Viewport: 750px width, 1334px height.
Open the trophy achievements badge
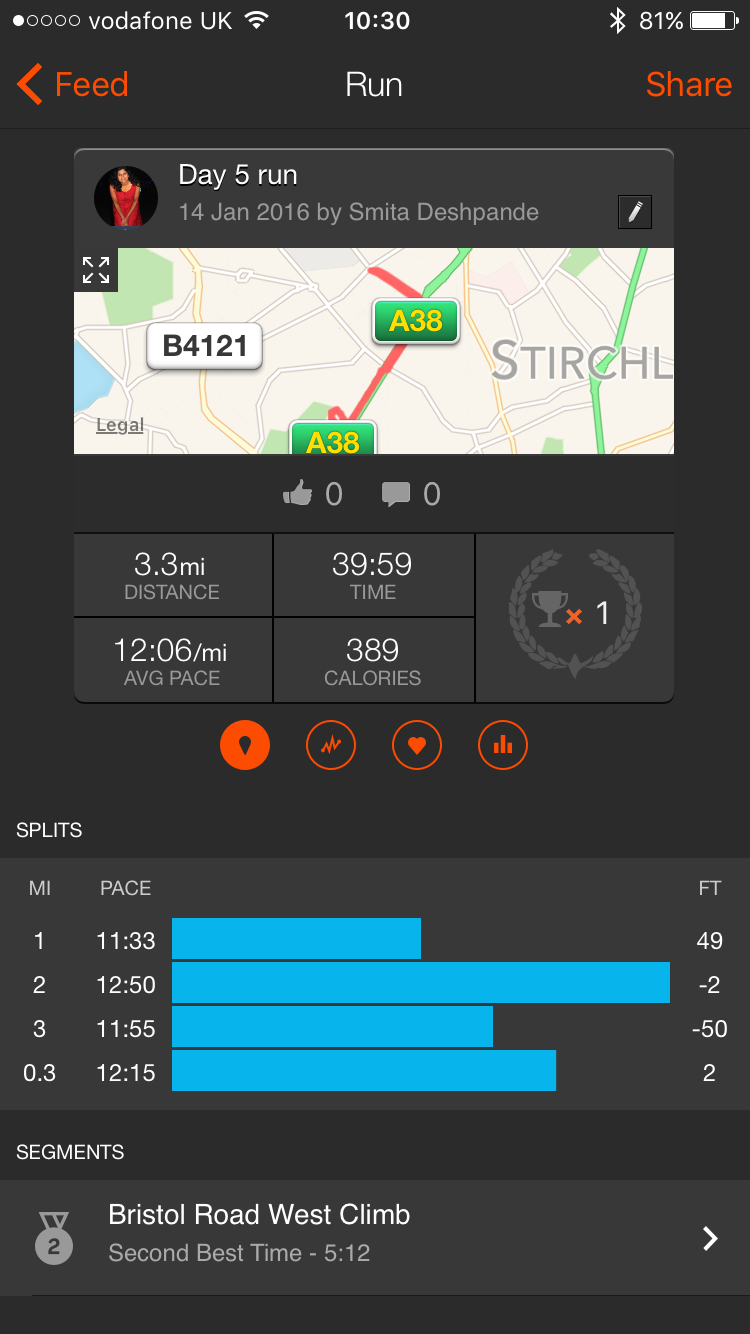pyautogui.click(x=574, y=612)
